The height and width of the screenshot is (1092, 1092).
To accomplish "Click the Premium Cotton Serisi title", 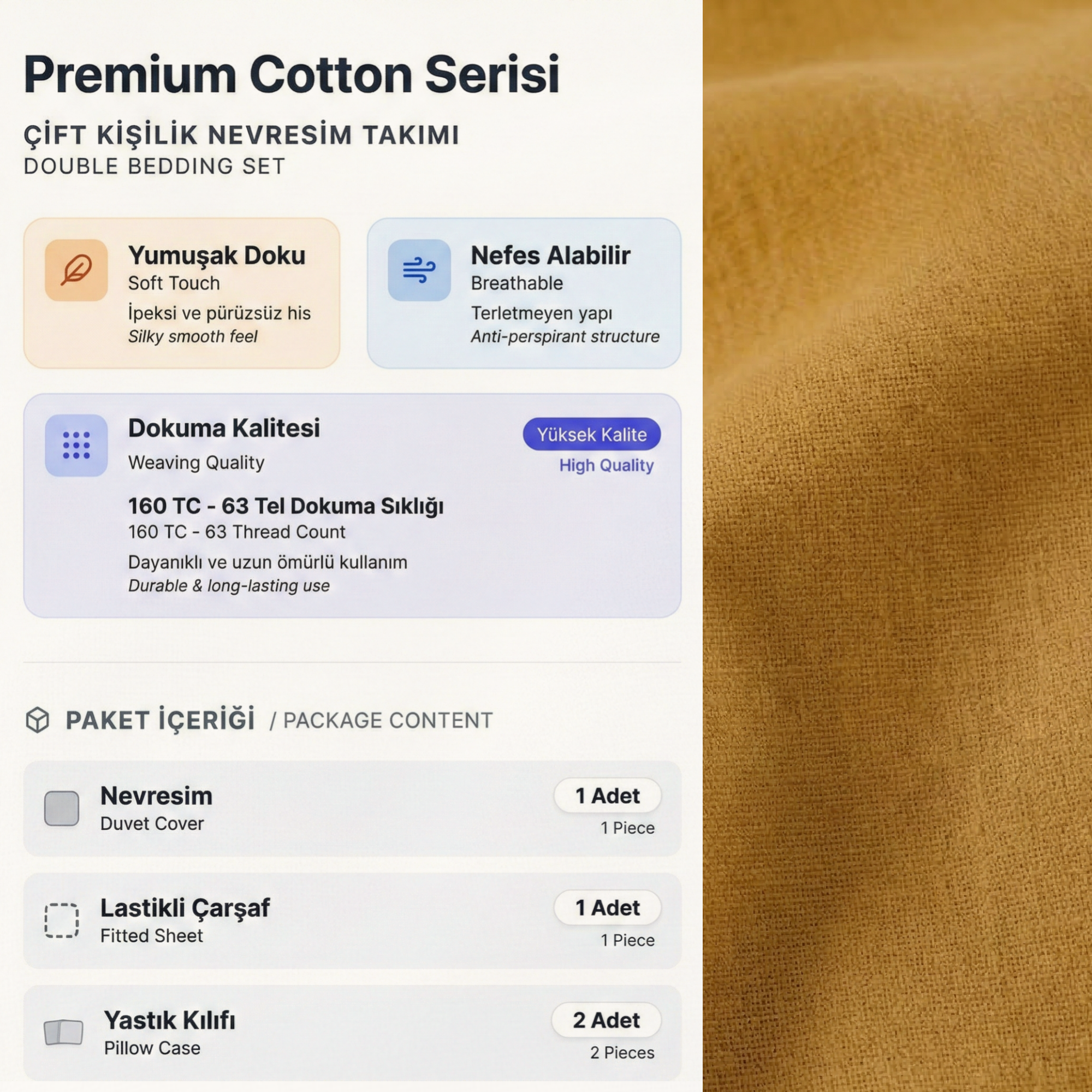I will click(291, 75).
